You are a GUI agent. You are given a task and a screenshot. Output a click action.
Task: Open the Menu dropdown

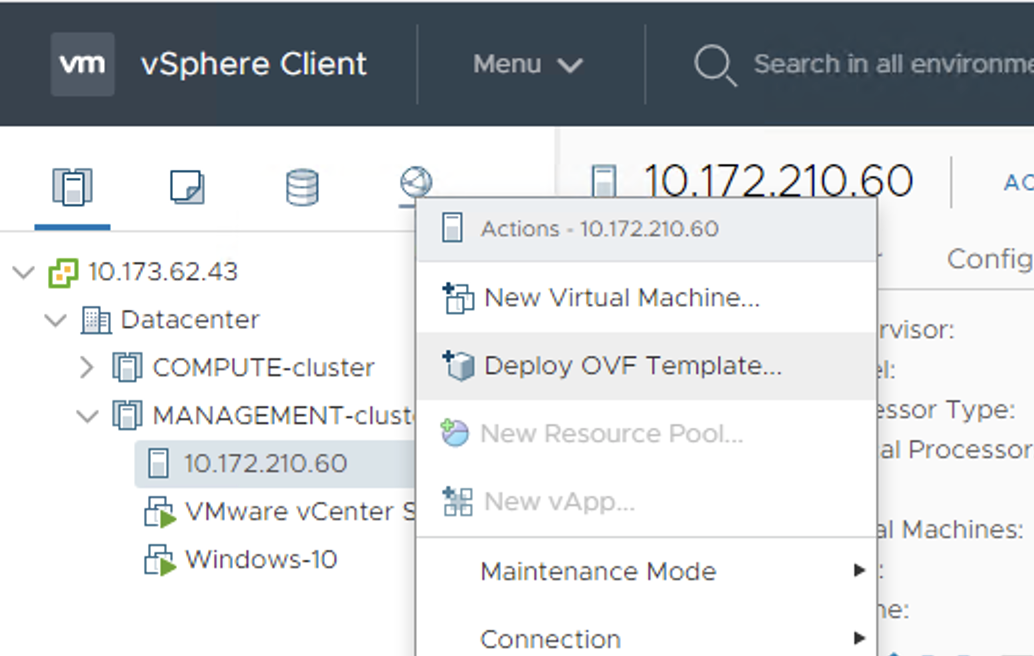(x=528, y=64)
